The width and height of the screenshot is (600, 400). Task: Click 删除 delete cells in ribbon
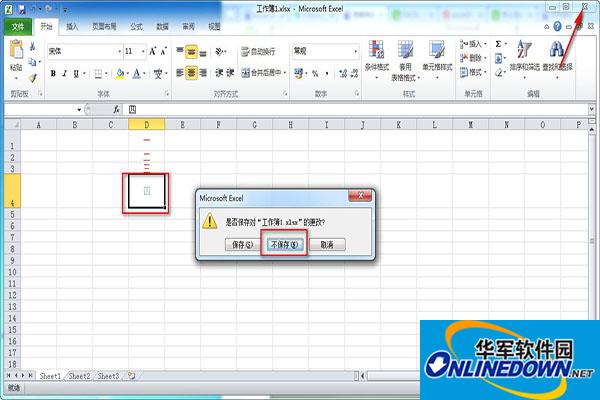(473, 58)
